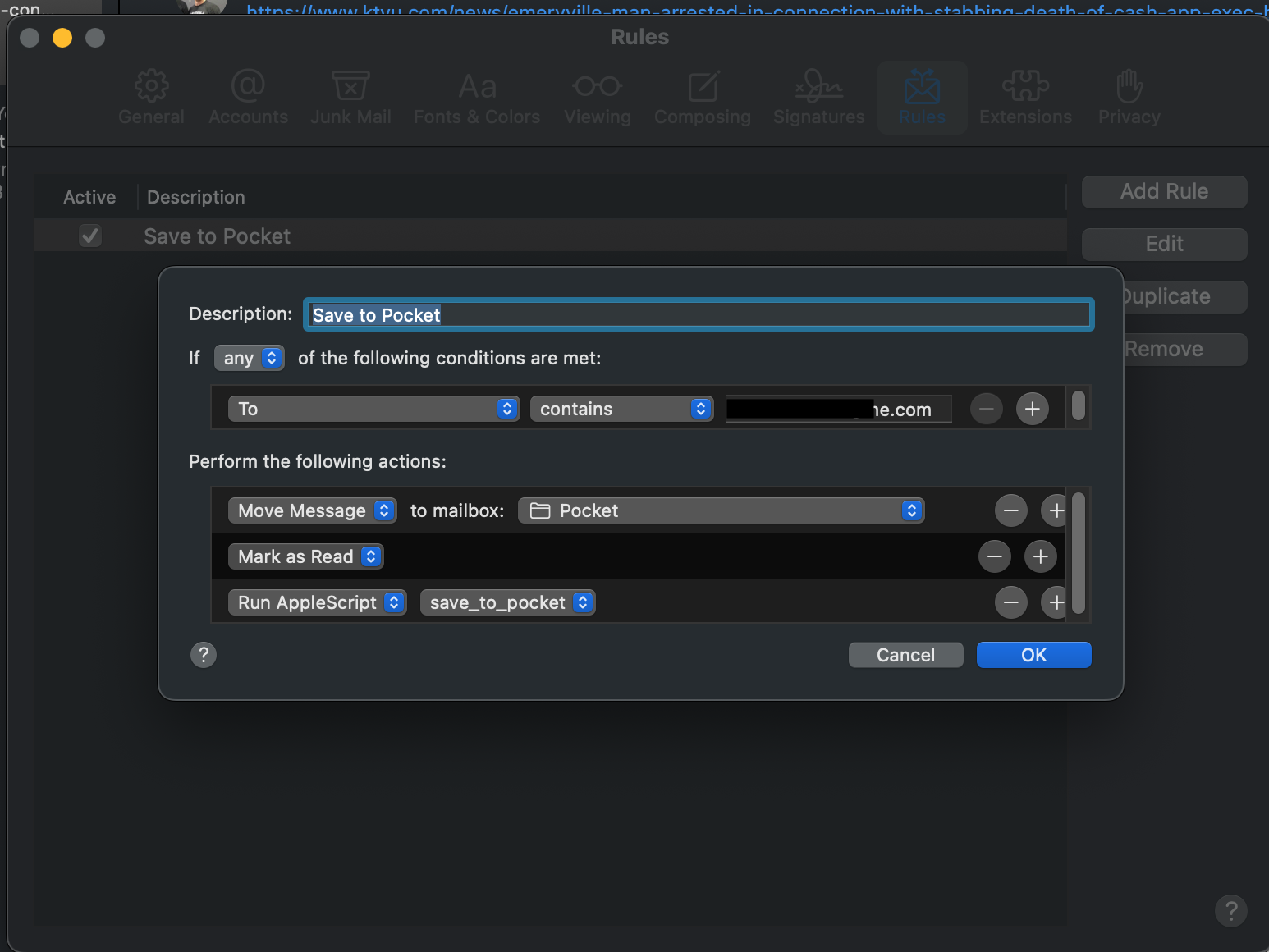Remove the Move Message action with minus

1010,510
